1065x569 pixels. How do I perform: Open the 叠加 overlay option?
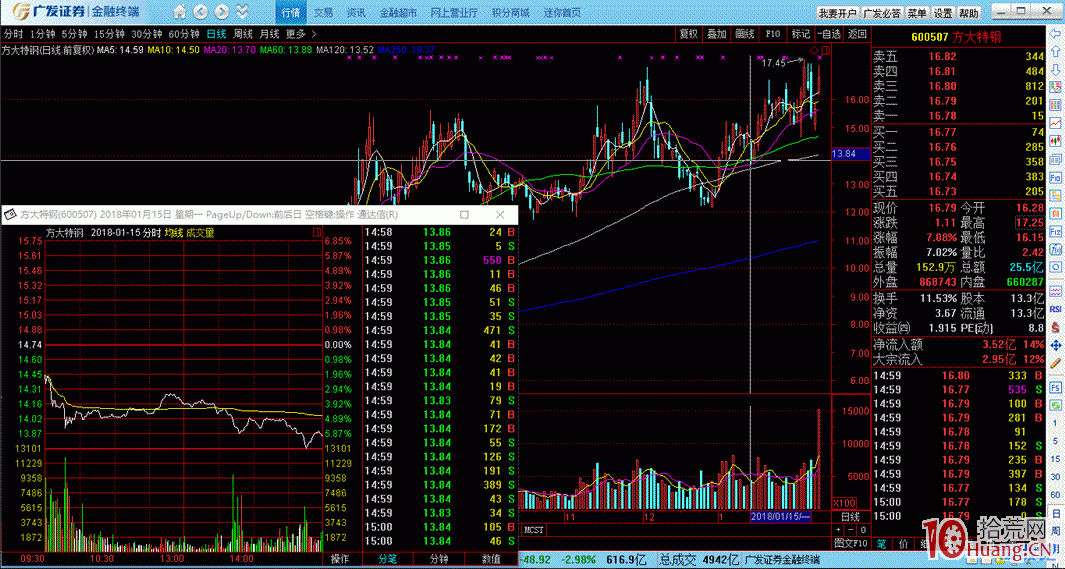(x=717, y=33)
